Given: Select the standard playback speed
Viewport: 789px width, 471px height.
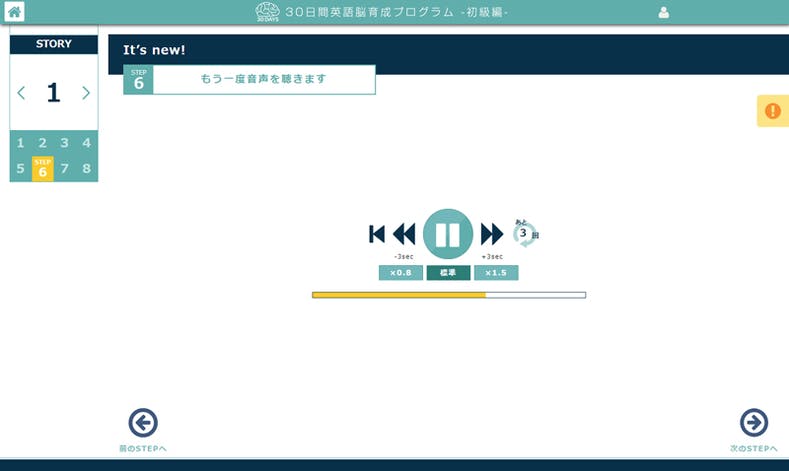Looking at the screenshot, I should [448, 273].
